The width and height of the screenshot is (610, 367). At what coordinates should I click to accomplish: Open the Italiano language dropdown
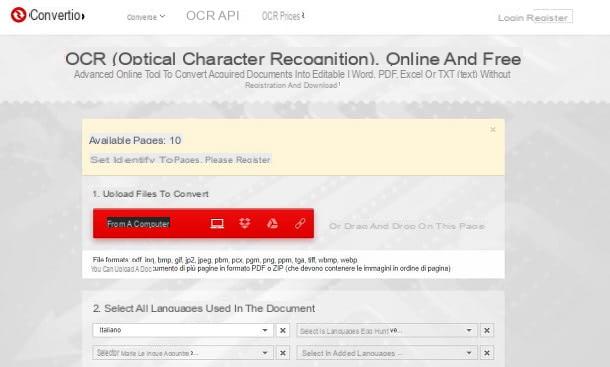183,330
